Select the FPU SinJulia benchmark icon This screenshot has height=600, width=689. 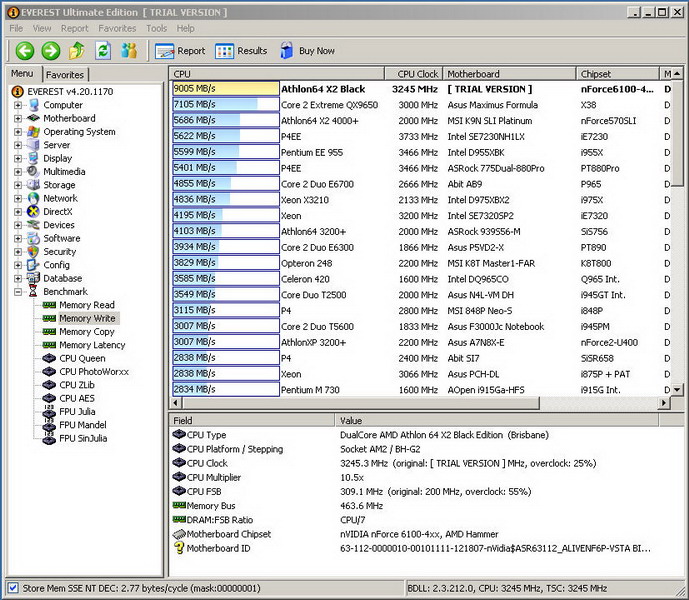[x=49, y=438]
